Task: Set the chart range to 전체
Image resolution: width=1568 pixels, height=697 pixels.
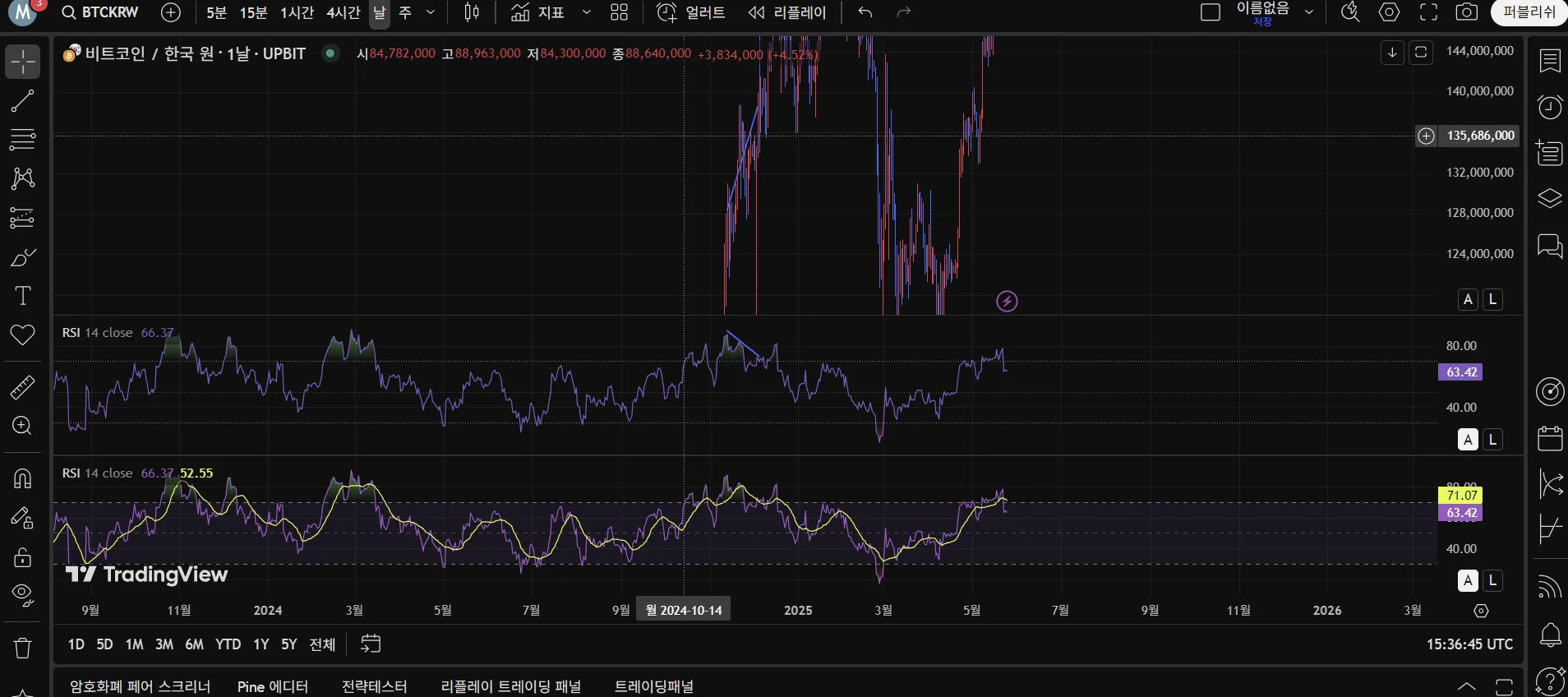Action: (x=322, y=644)
